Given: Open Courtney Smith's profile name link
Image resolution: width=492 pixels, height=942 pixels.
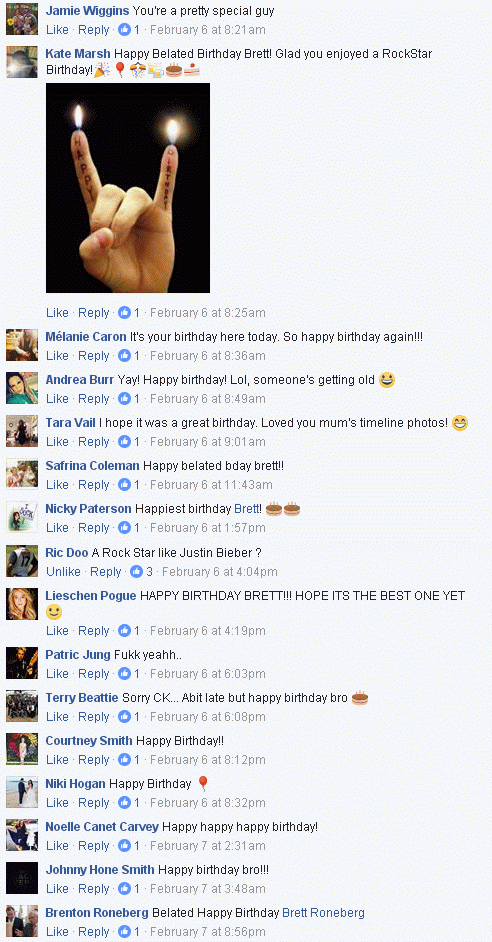Looking at the screenshot, I should coord(89,741).
